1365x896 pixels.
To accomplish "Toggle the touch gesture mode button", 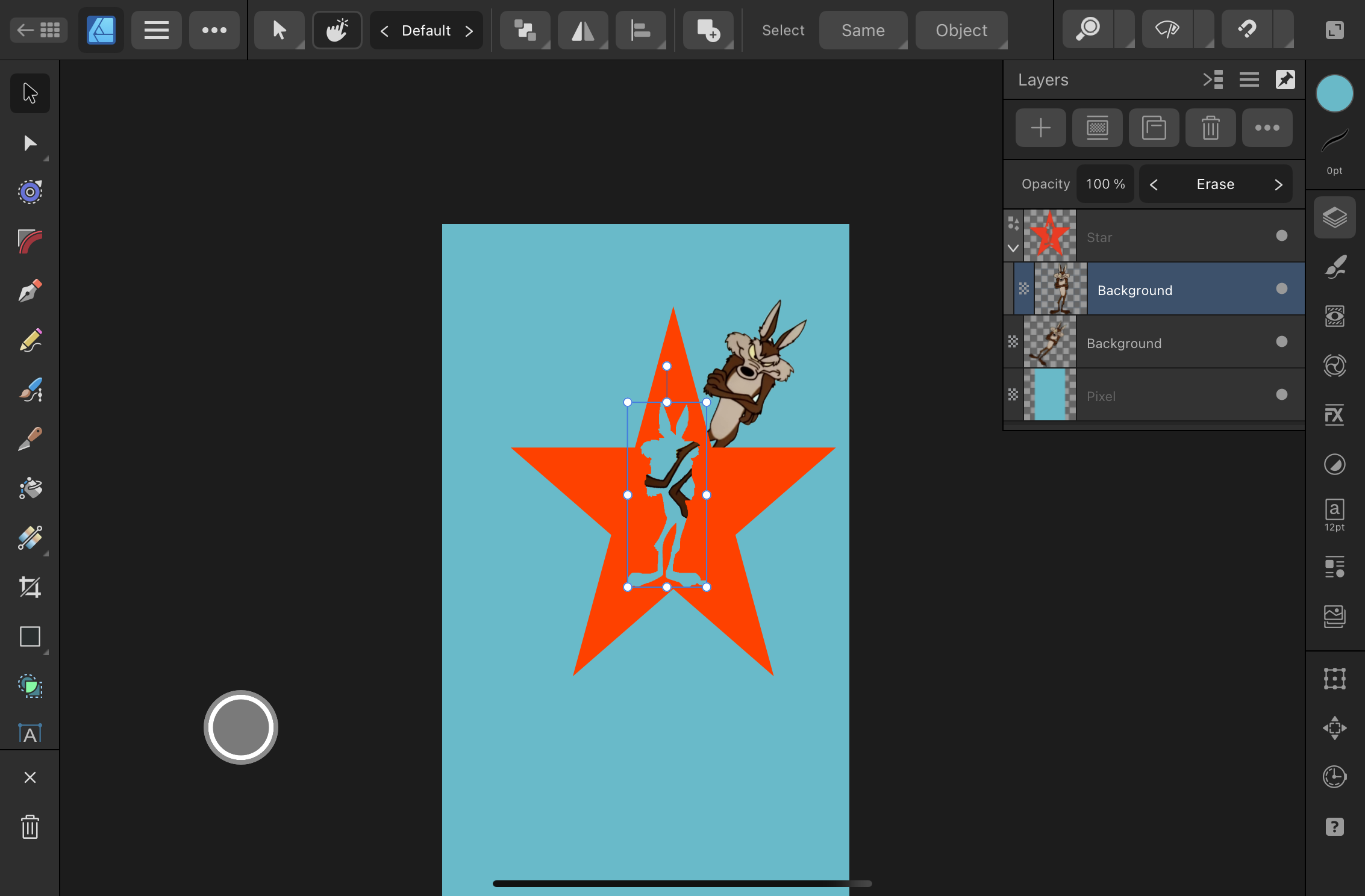I will pyautogui.click(x=337, y=30).
